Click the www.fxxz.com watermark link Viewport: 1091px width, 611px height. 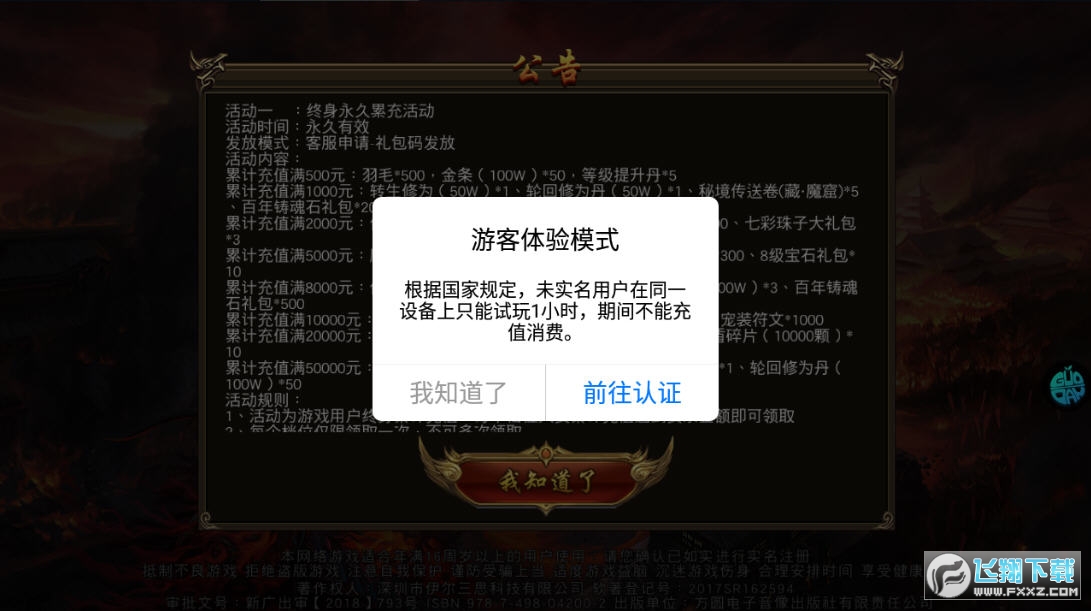(1025, 592)
